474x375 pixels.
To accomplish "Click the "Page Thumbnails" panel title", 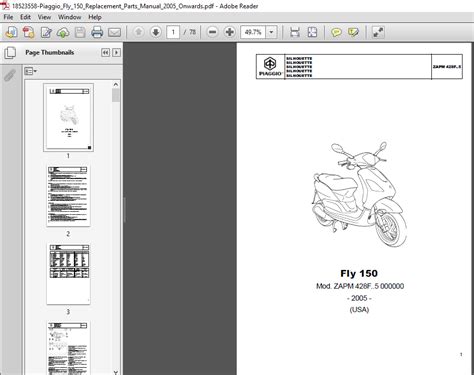I will tap(50, 53).
